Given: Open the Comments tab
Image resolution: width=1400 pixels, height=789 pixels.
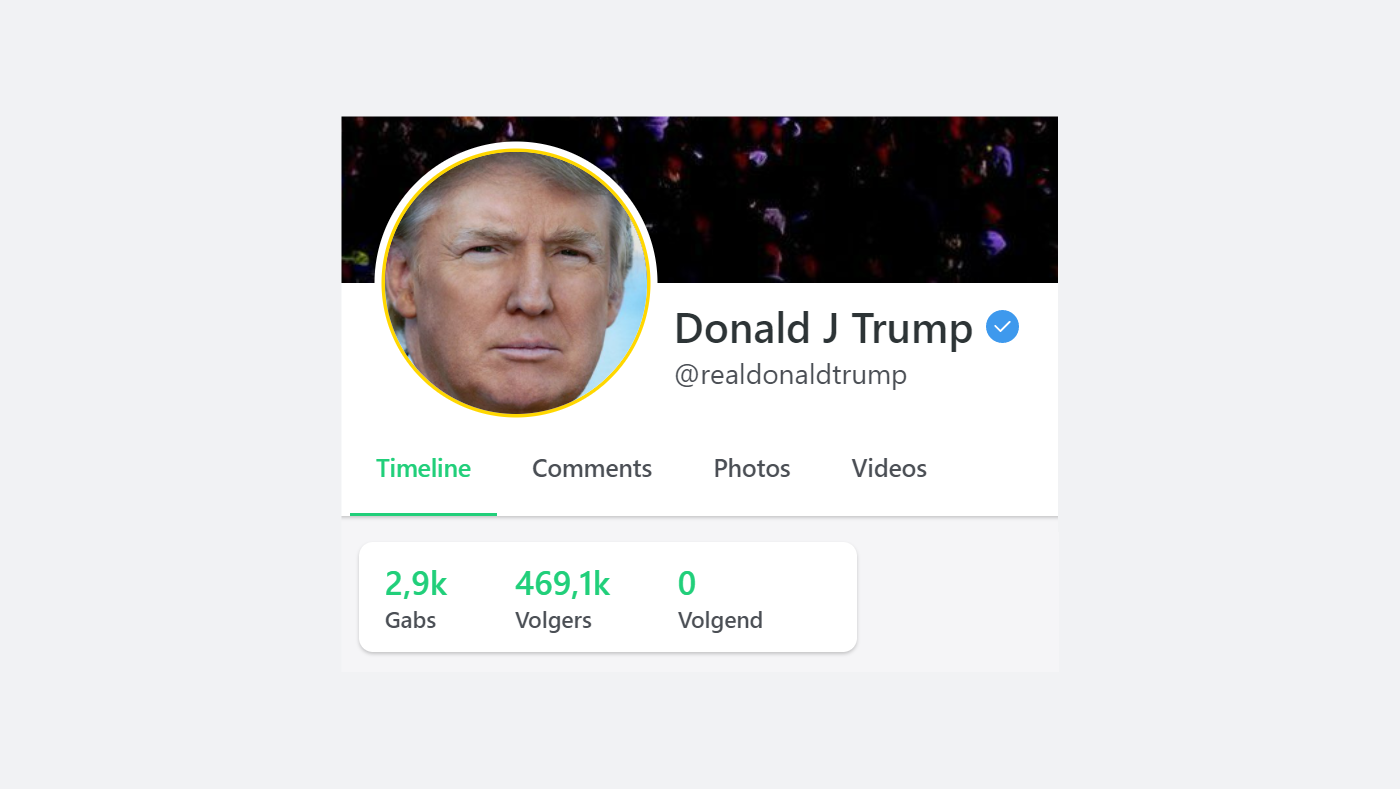Looking at the screenshot, I should pyautogui.click(x=592, y=468).
